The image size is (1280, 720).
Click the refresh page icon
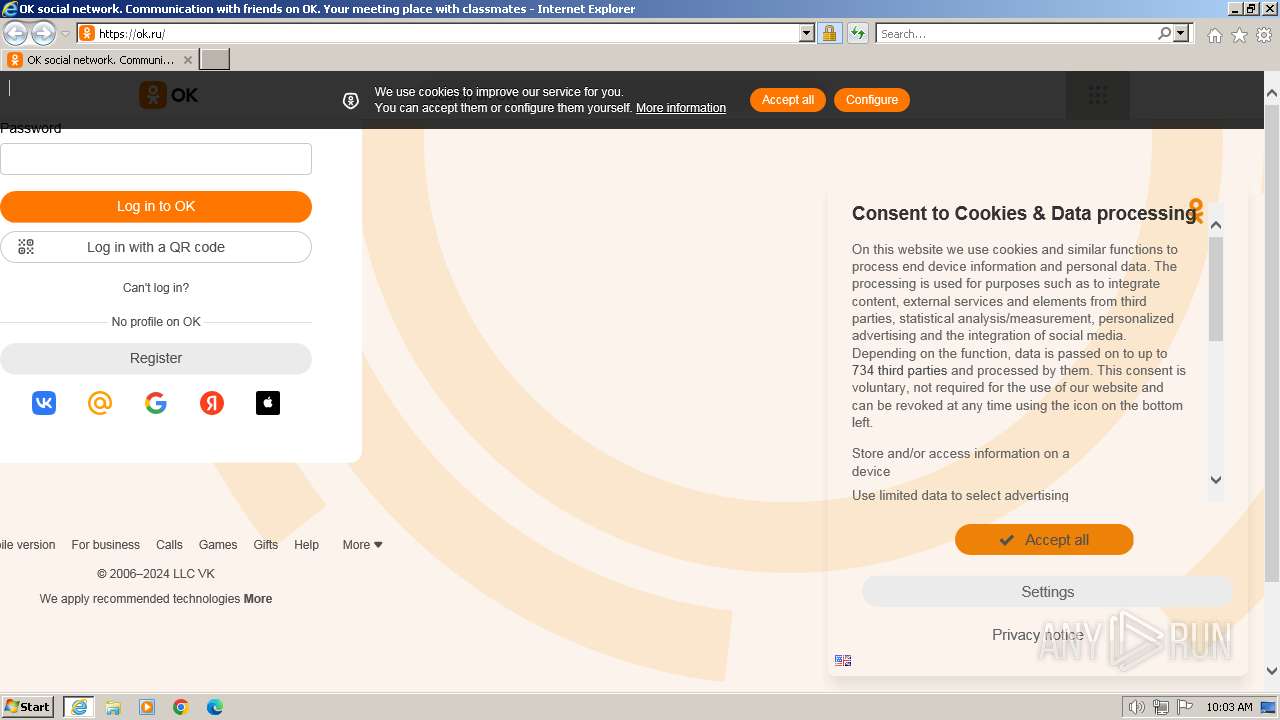[x=857, y=33]
